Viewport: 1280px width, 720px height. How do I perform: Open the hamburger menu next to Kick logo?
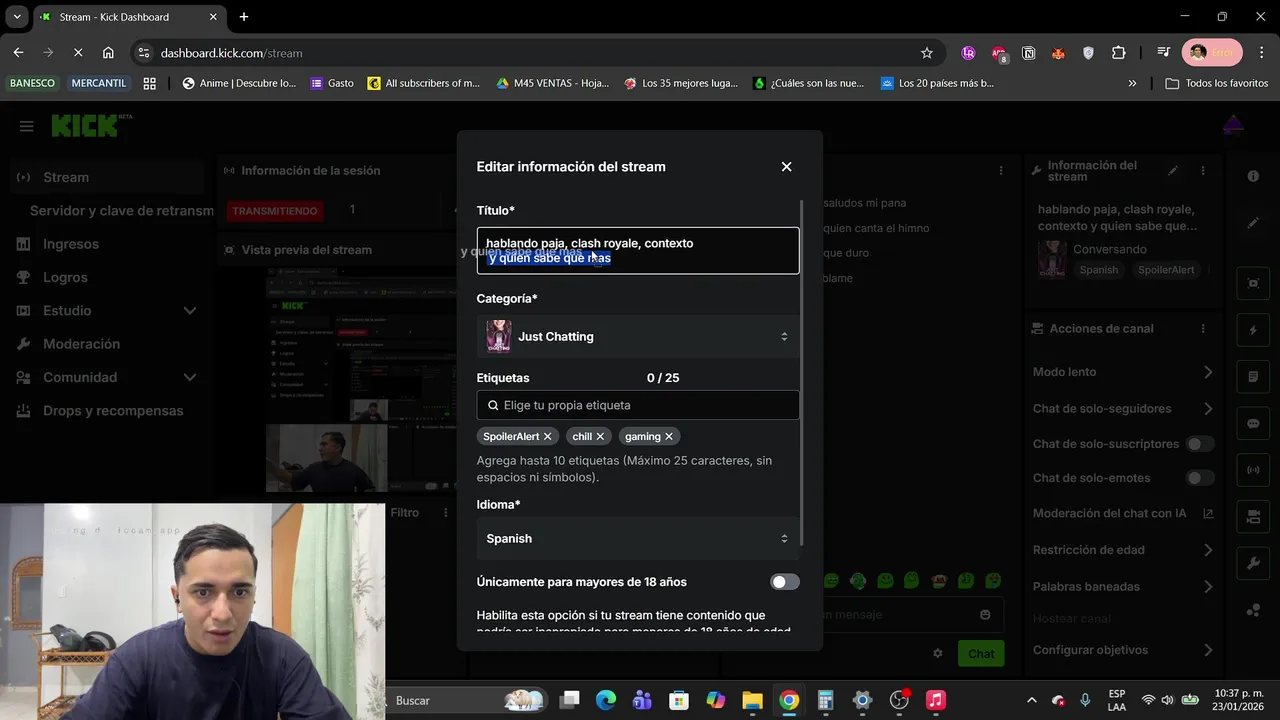pos(27,126)
